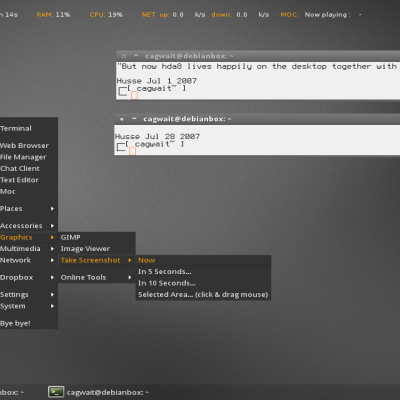
Task: Expand the Accessories submenu arrow
Action: (52, 226)
